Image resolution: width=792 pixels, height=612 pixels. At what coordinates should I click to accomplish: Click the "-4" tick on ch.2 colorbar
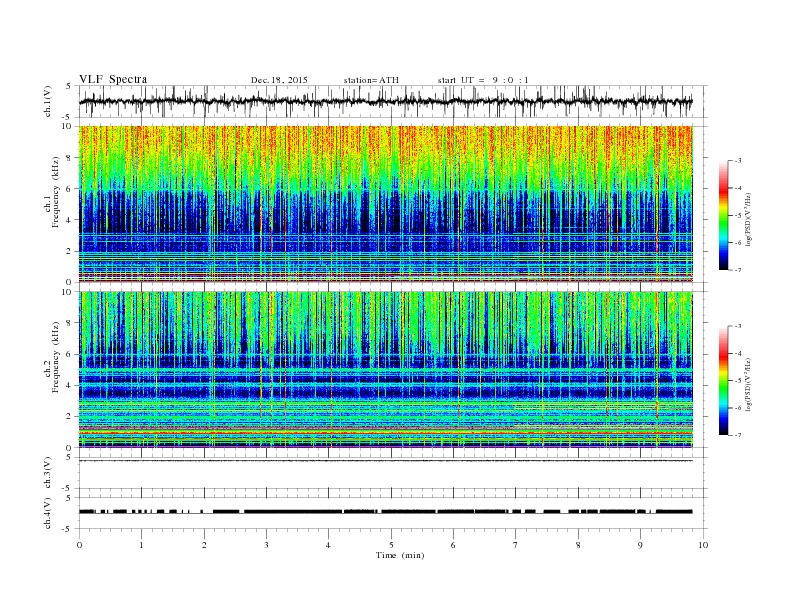click(737, 353)
